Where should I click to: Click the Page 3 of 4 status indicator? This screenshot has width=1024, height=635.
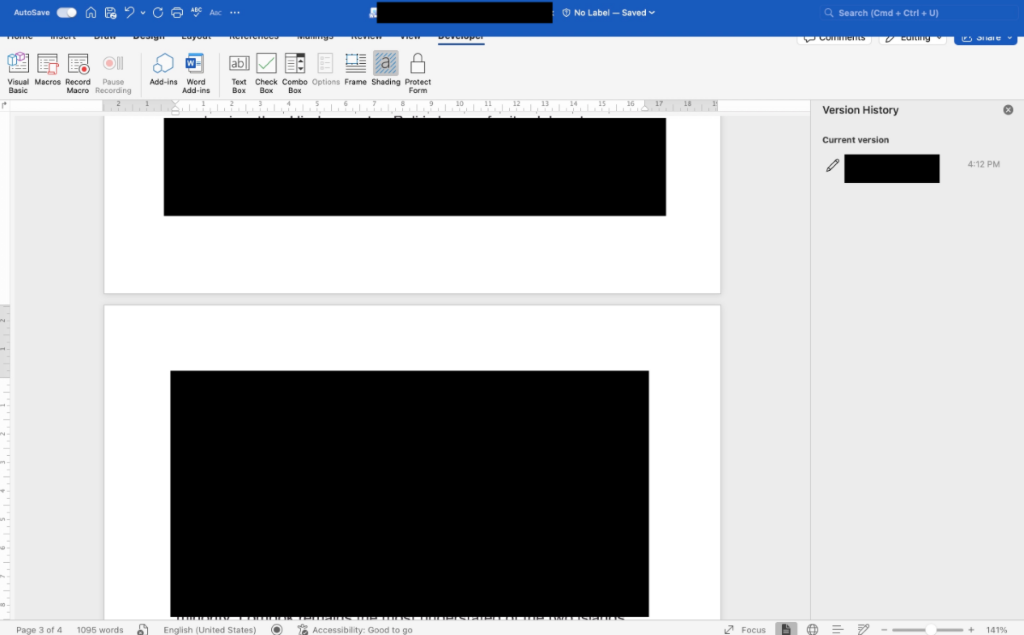(x=39, y=630)
